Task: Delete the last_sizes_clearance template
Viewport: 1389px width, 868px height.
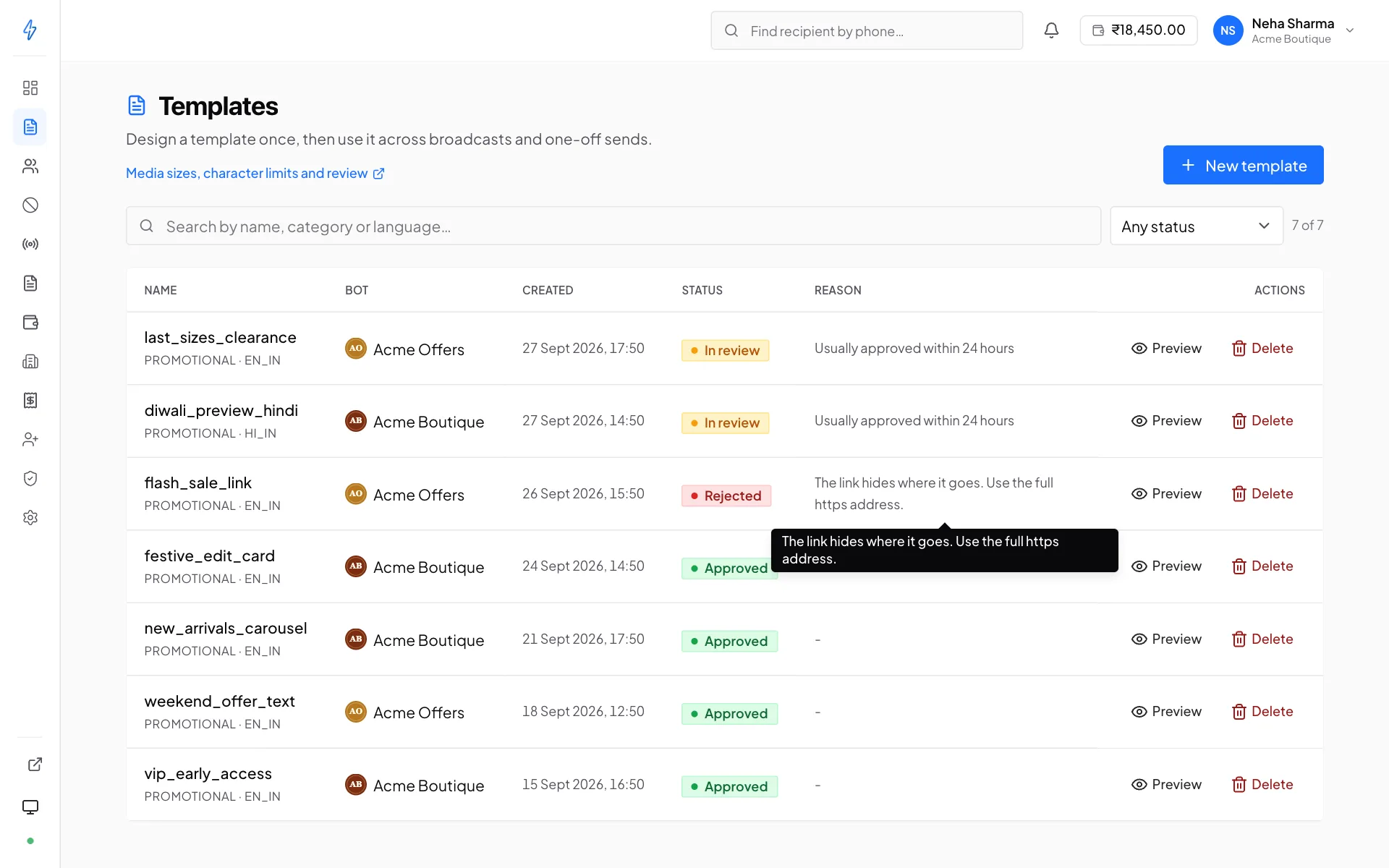Action: coord(1262,349)
